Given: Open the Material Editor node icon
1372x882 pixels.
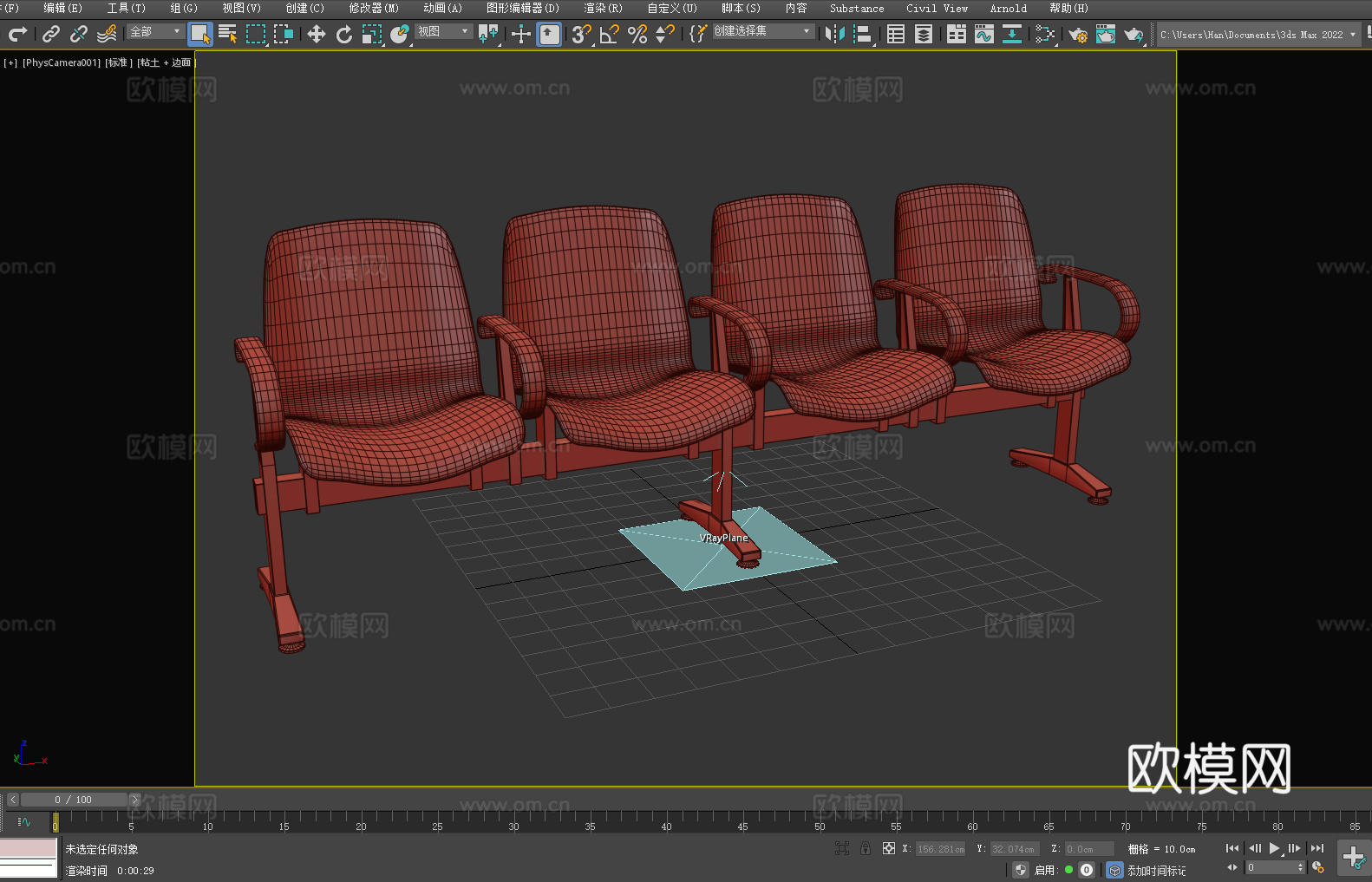Looking at the screenshot, I should pyautogui.click(x=1045, y=34).
